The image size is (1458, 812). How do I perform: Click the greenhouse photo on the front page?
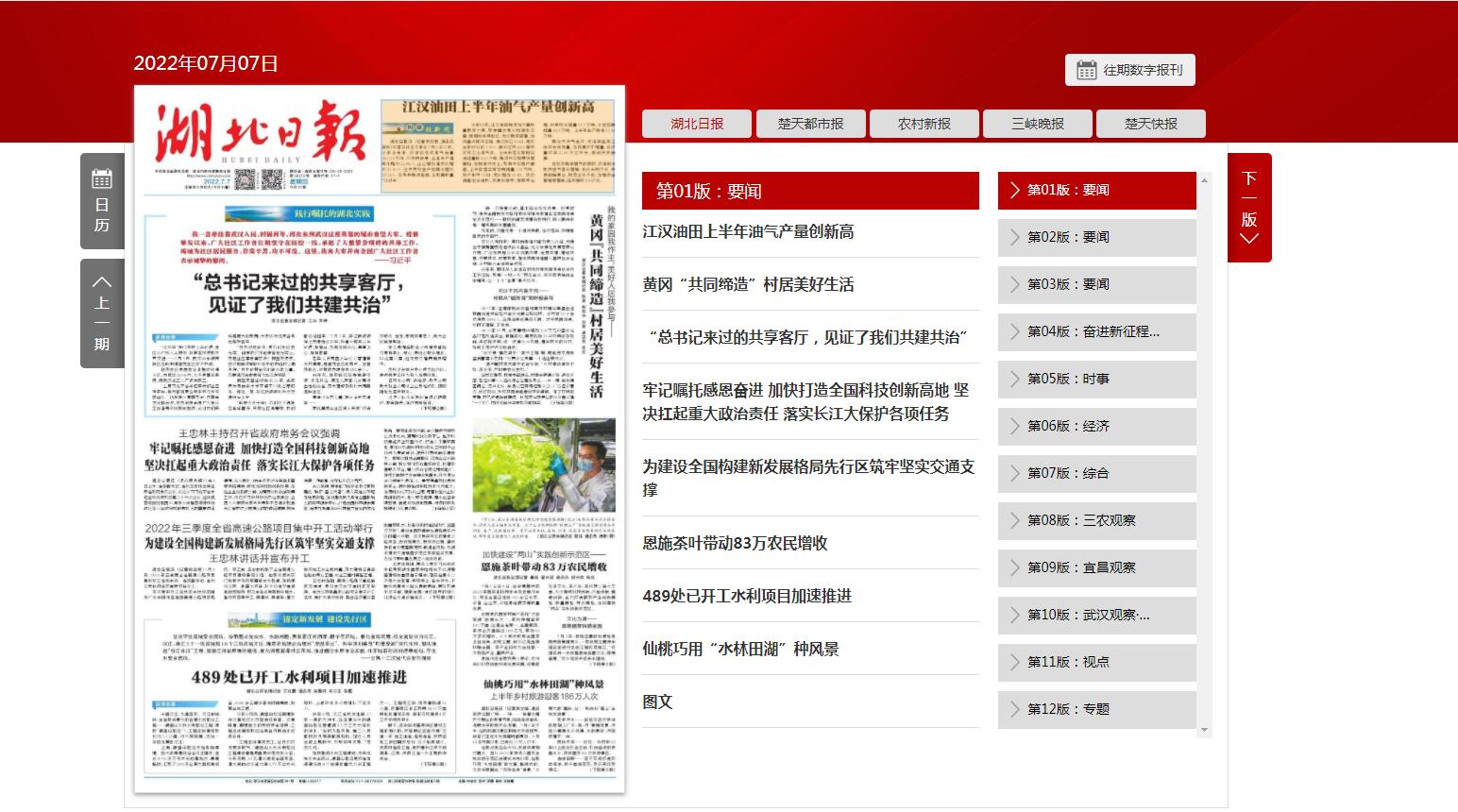544,466
